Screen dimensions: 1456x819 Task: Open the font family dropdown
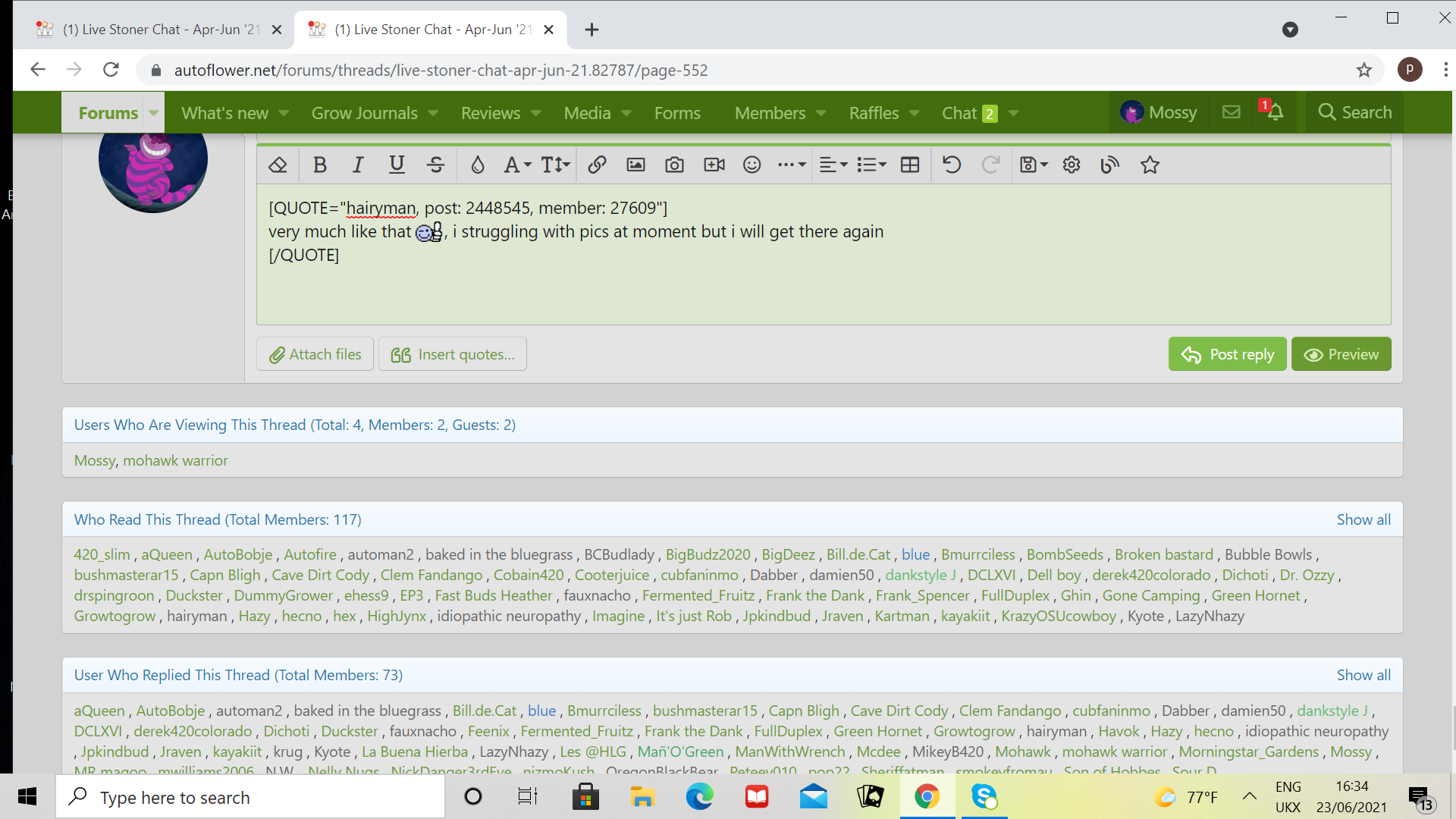click(517, 165)
